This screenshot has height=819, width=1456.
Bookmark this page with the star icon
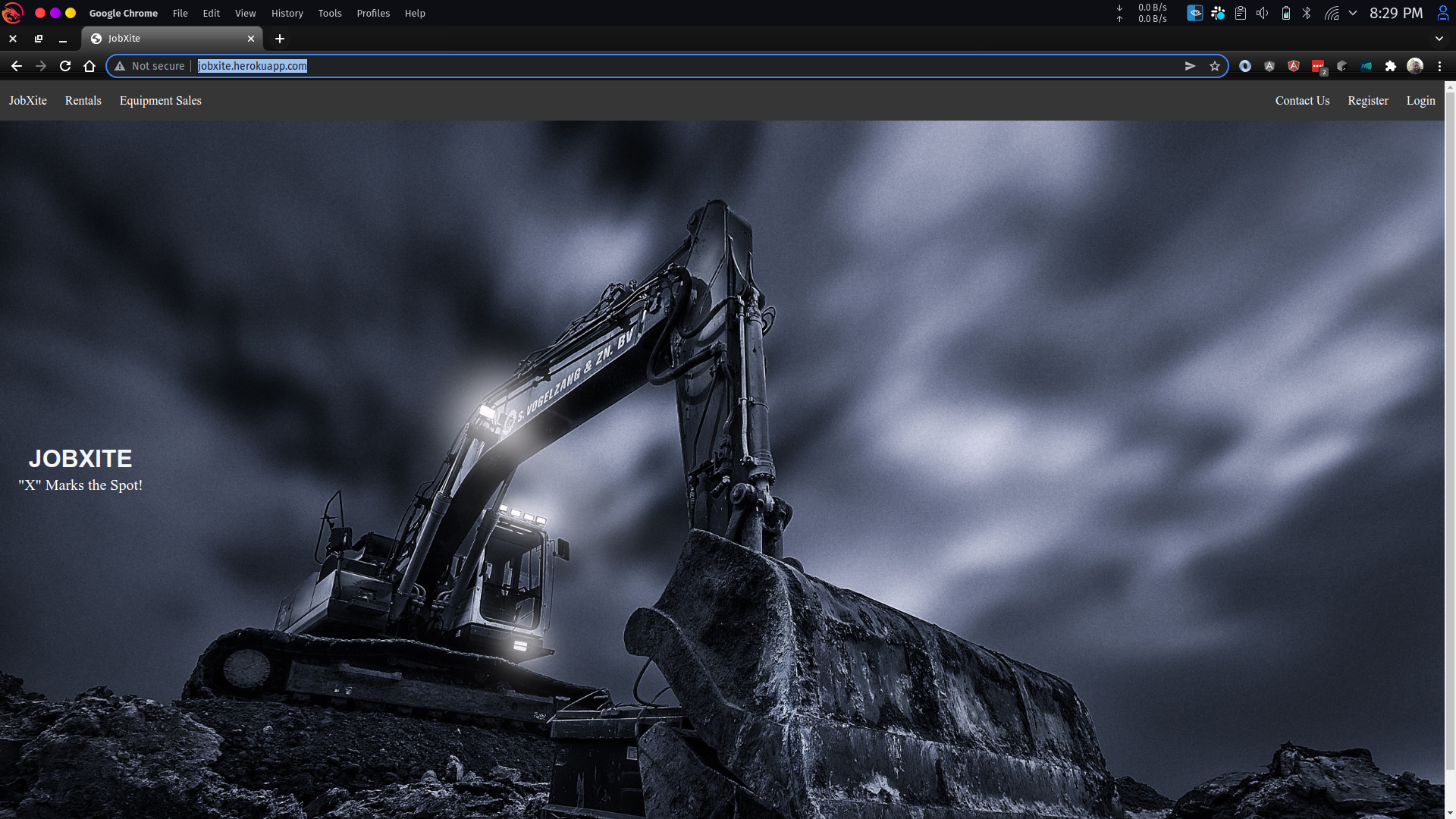[x=1215, y=66]
